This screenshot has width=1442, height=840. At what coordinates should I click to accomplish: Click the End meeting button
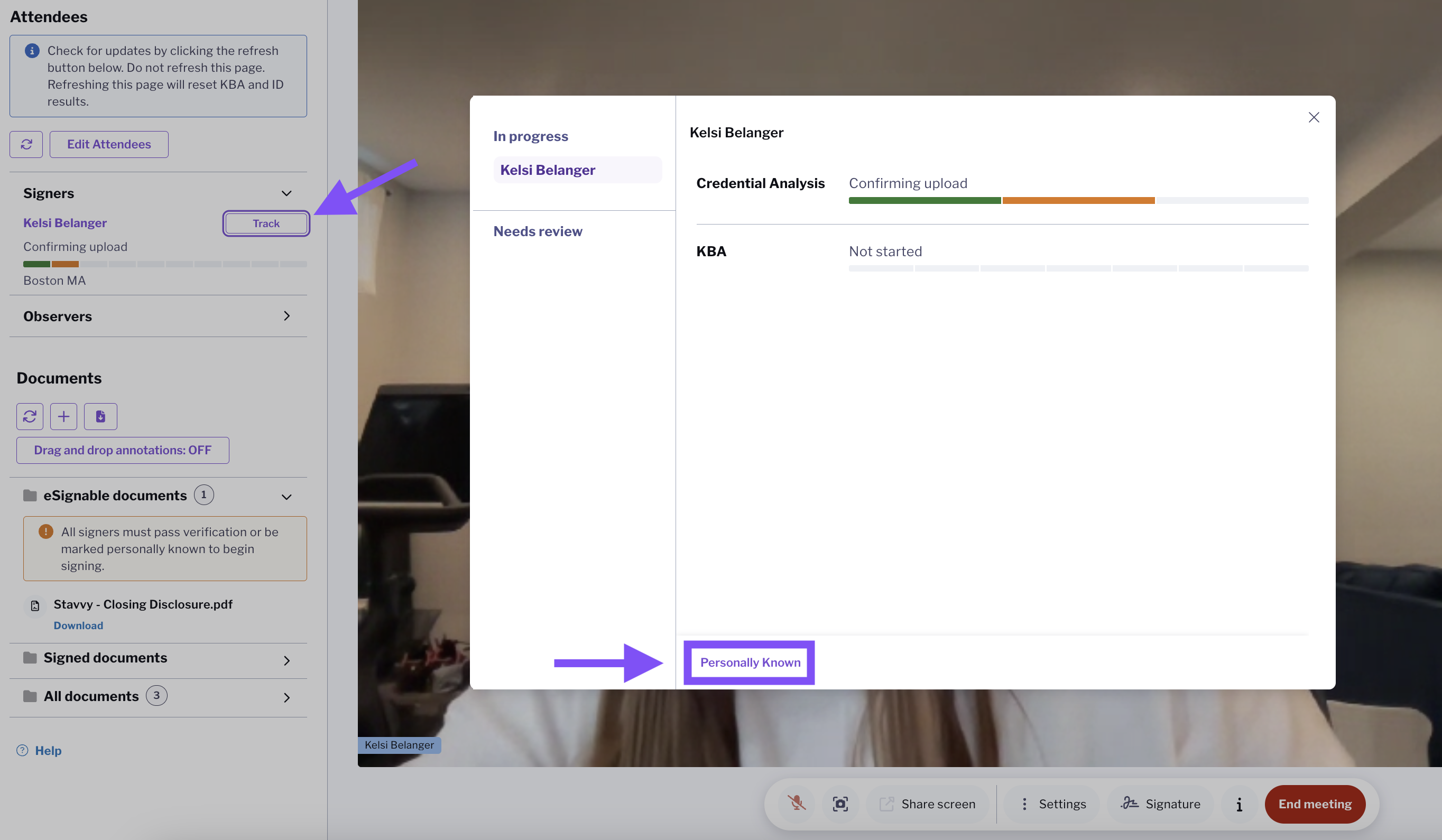(1315, 804)
